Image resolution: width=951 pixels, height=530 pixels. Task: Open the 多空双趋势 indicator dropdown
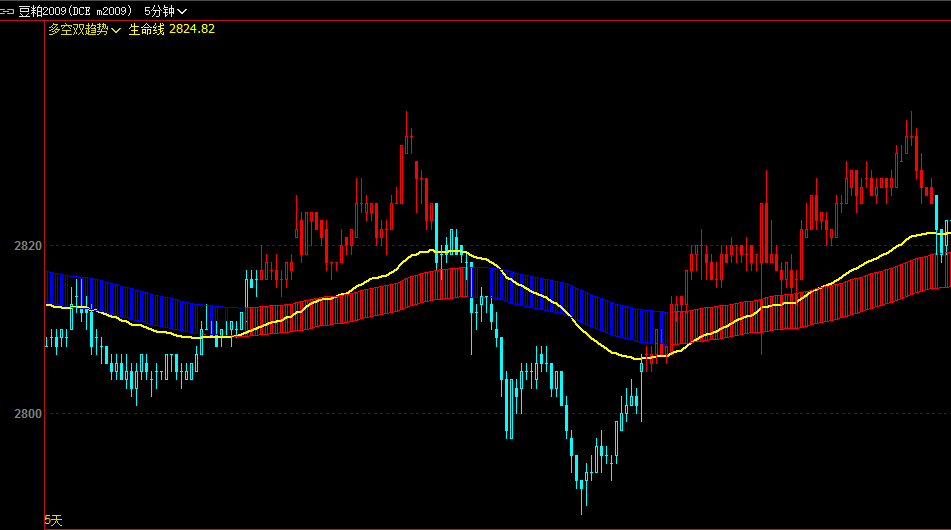[84, 29]
